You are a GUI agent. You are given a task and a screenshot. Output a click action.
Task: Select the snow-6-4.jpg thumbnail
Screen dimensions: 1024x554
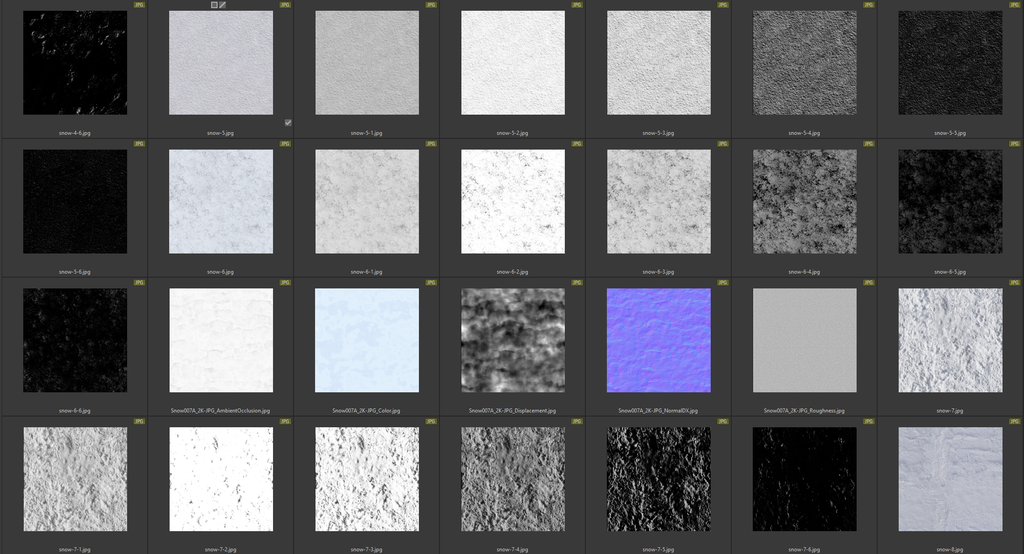805,201
